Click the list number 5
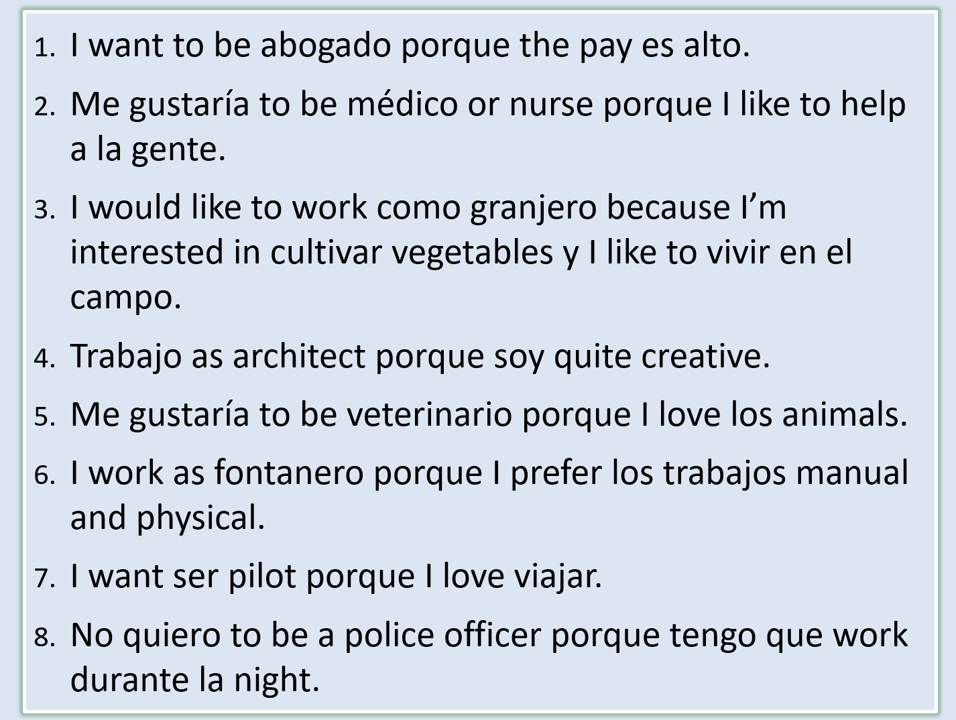Screen dimensions: 956x720 pos(45,417)
